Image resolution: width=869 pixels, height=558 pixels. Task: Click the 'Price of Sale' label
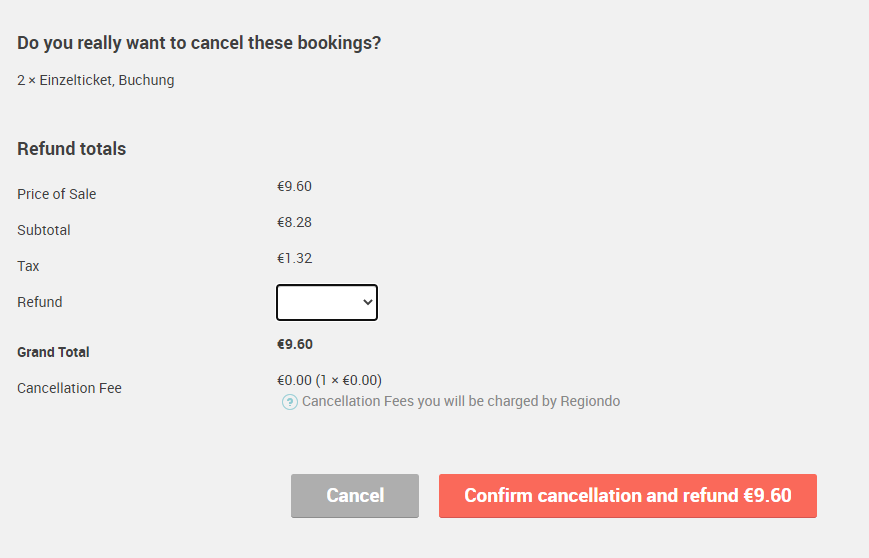pyautogui.click(x=57, y=194)
